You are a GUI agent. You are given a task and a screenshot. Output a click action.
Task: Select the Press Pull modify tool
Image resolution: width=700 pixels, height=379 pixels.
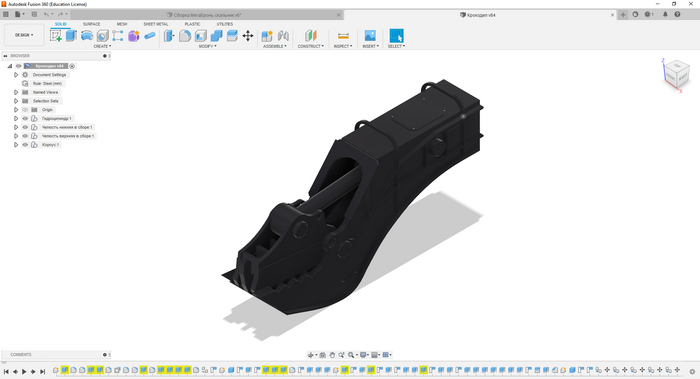coord(169,36)
